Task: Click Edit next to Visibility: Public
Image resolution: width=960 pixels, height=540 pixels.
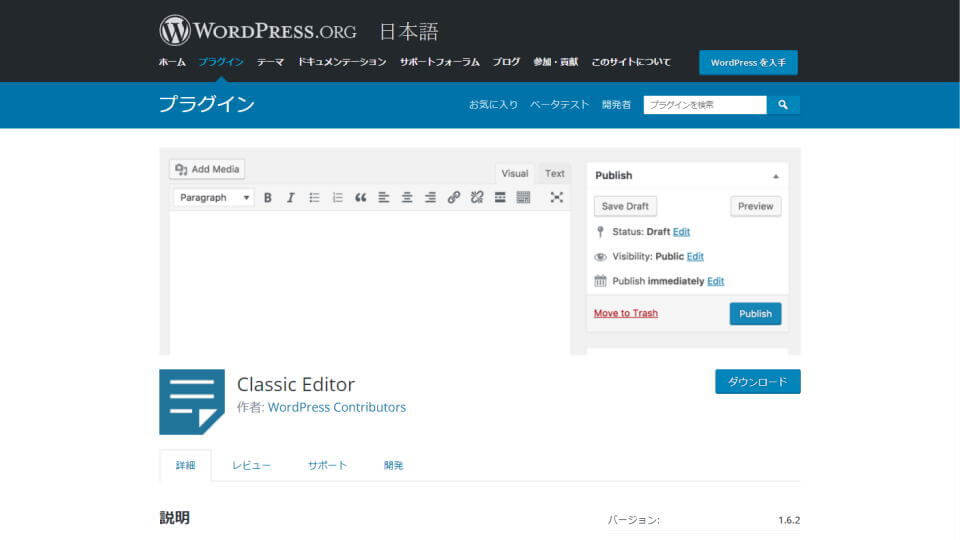Action: 695,257
